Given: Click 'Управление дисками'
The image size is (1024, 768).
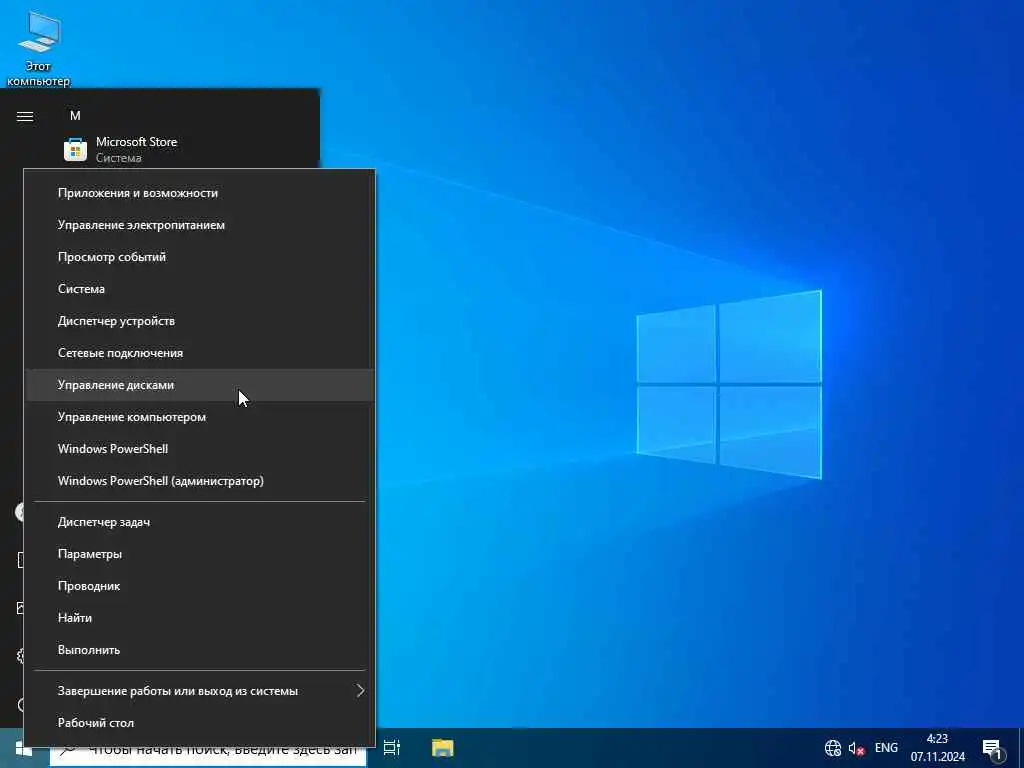Looking at the screenshot, I should click(199, 385).
